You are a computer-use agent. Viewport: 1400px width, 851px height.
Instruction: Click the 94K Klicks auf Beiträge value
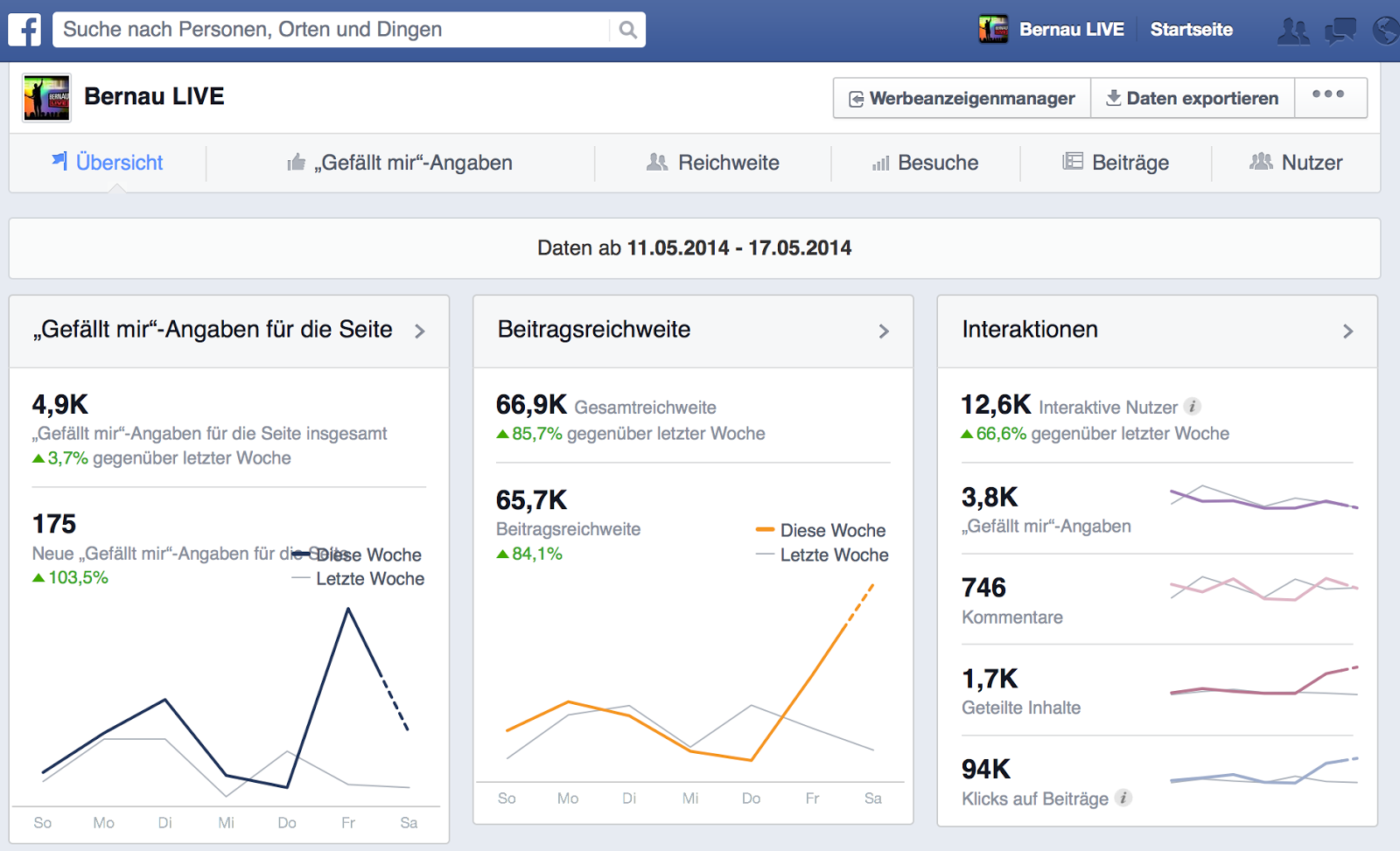(986, 769)
